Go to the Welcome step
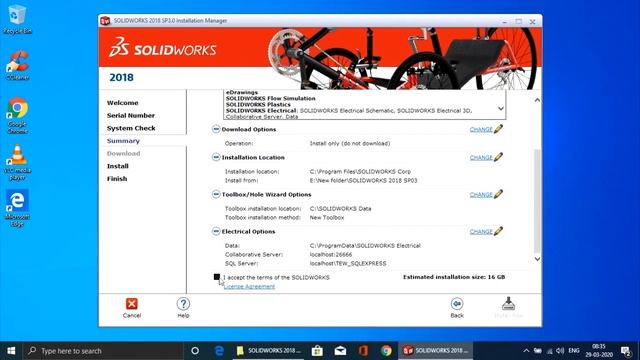The height and width of the screenshot is (360, 640). pyautogui.click(x=122, y=103)
